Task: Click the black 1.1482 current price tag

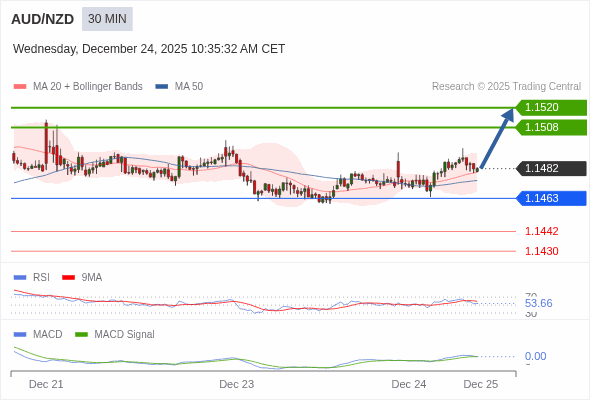Action: (551, 168)
